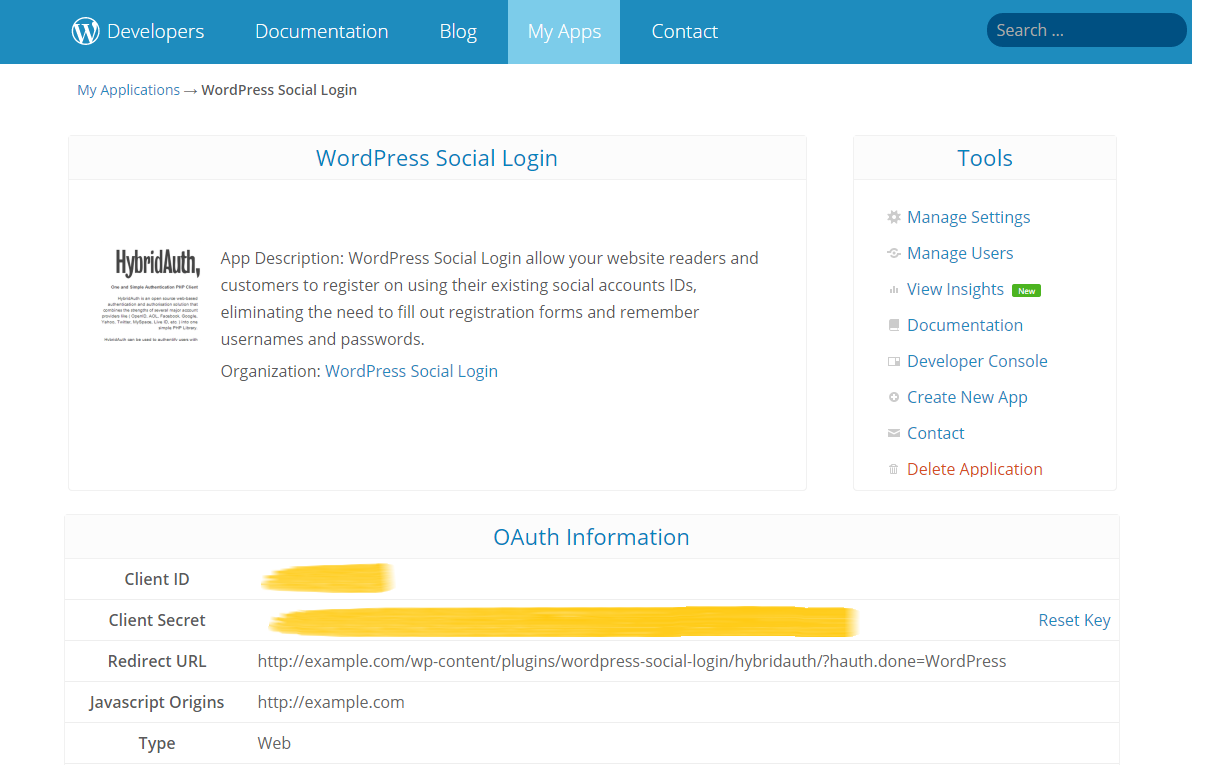Click the envelope icon beside Contact
The width and height of the screenshot is (1216, 780).
pyautogui.click(x=894, y=433)
